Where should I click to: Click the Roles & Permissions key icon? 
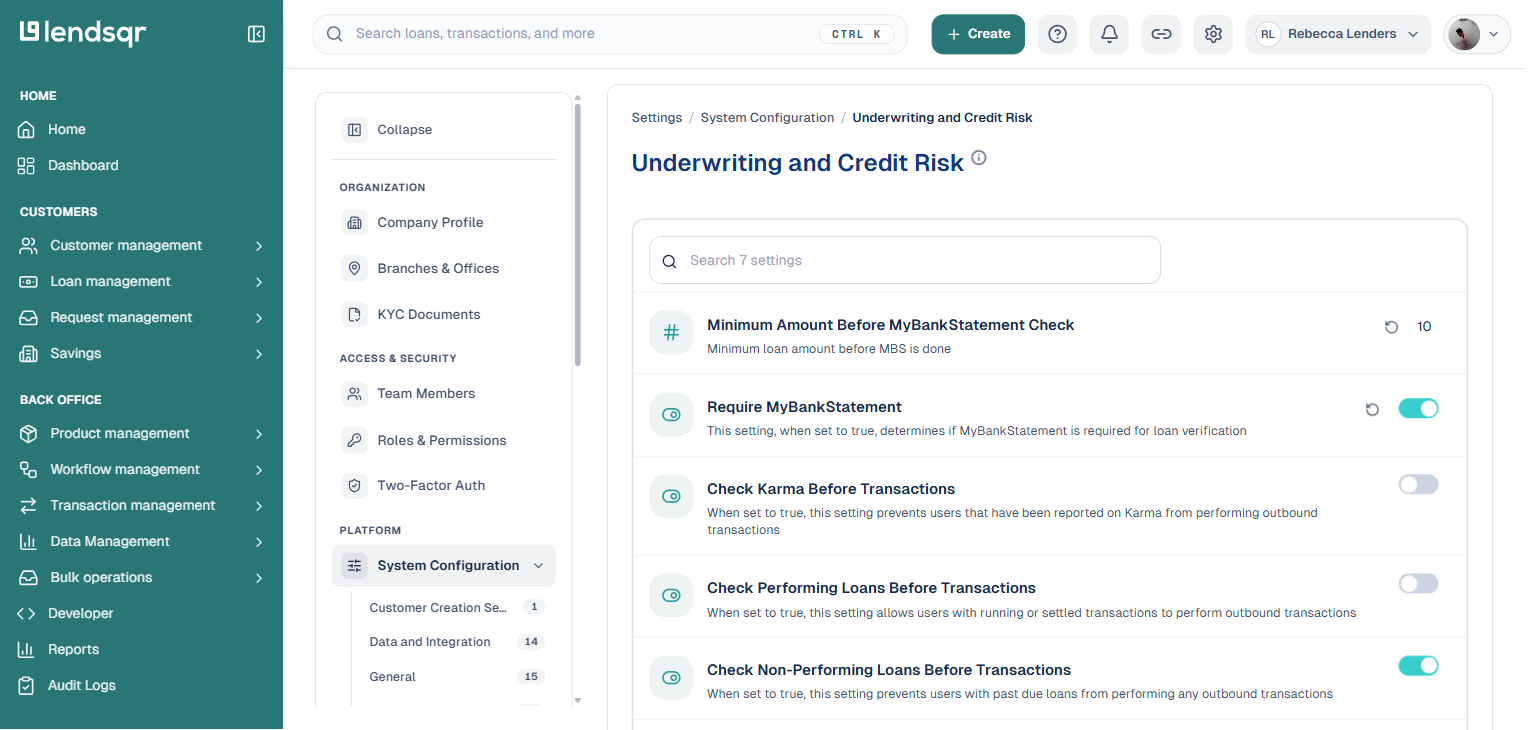[x=354, y=440]
